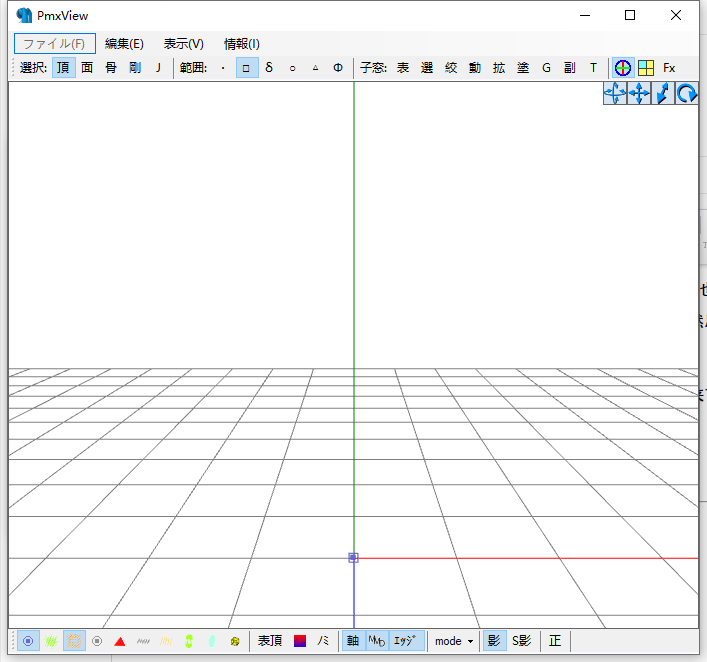Viewport: 707px width, 662px height.
Task: Open the 編集(E) menu
Action: click(125, 44)
